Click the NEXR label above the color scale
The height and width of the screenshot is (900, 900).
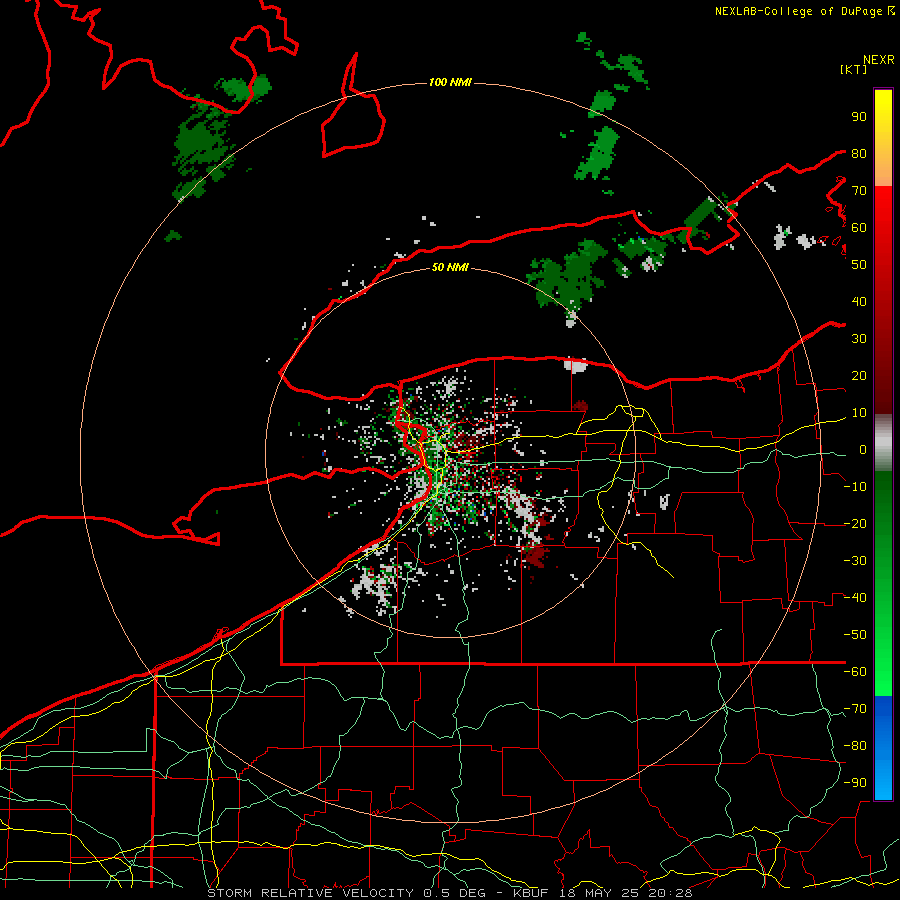(879, 60)
